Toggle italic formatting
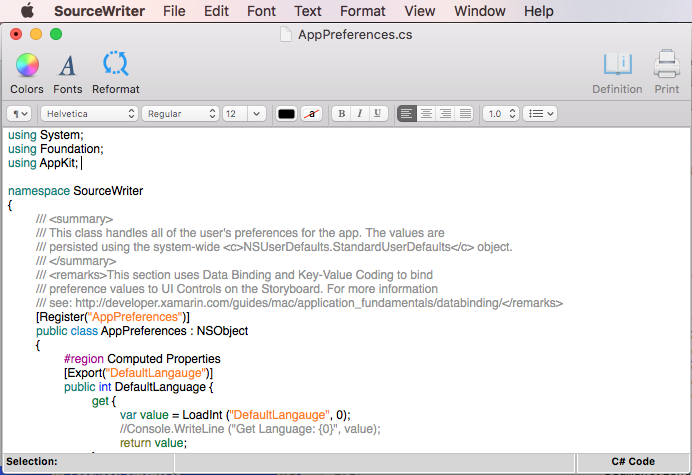This screenshot has height=475, width=692. click(360, 114)
